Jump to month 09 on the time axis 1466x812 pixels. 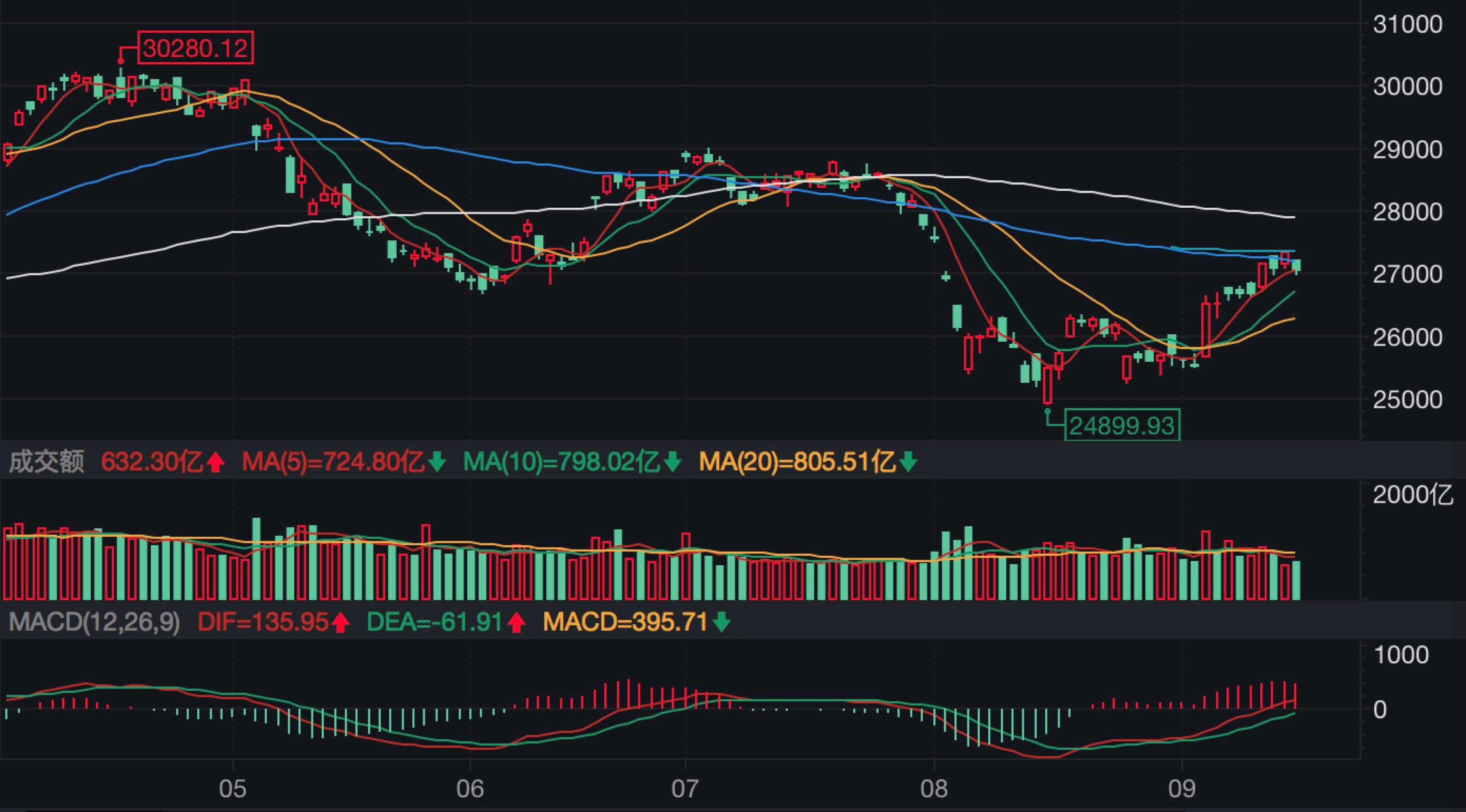(x=1182, y=789)
